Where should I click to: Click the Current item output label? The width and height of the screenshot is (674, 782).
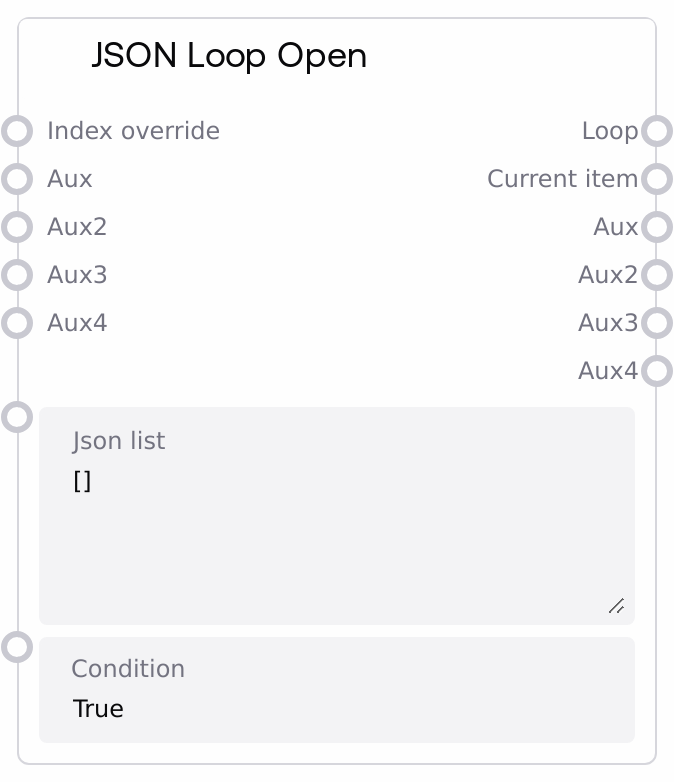pos(562,179)
